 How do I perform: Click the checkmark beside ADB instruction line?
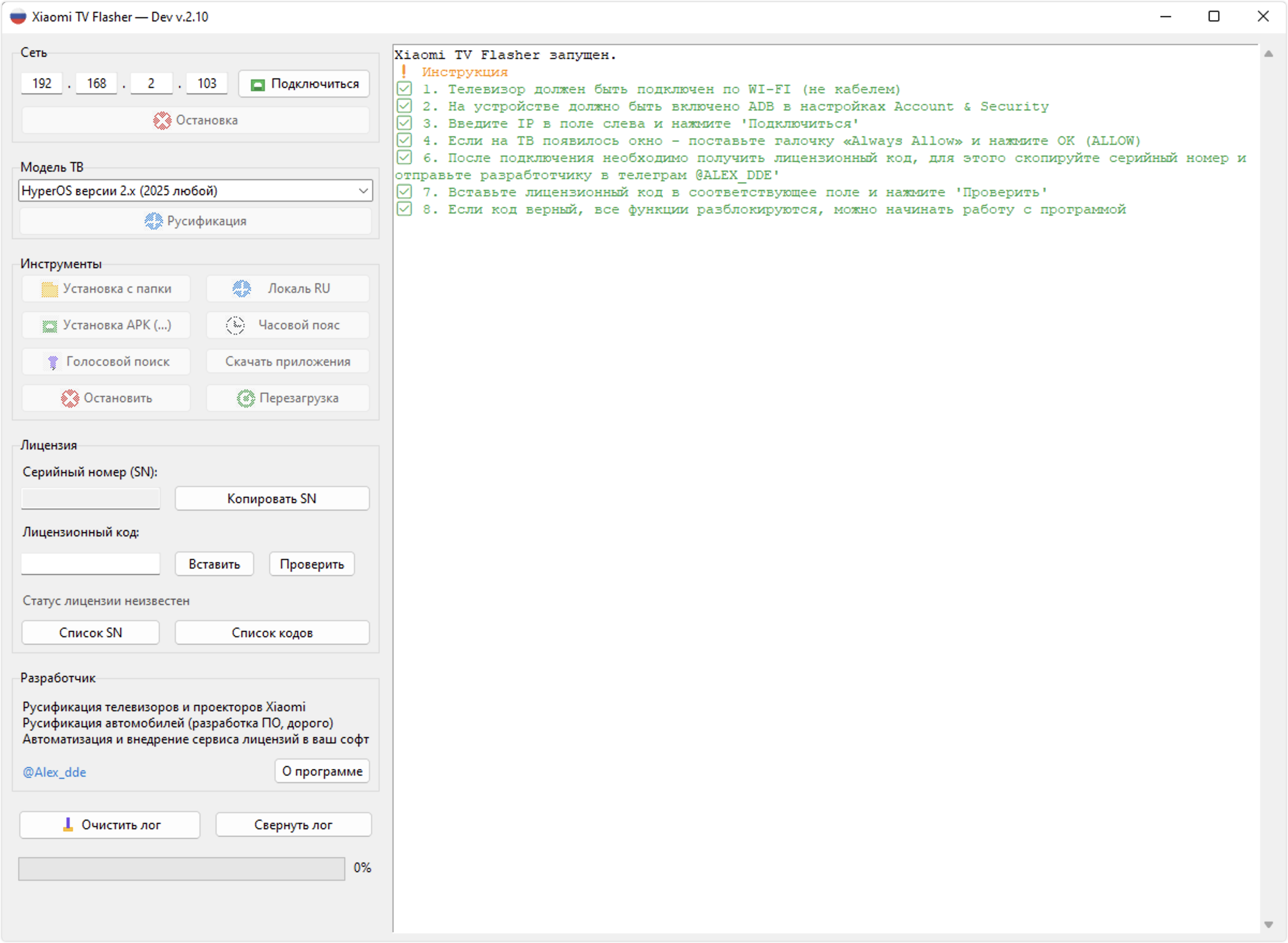pos(405,106)
